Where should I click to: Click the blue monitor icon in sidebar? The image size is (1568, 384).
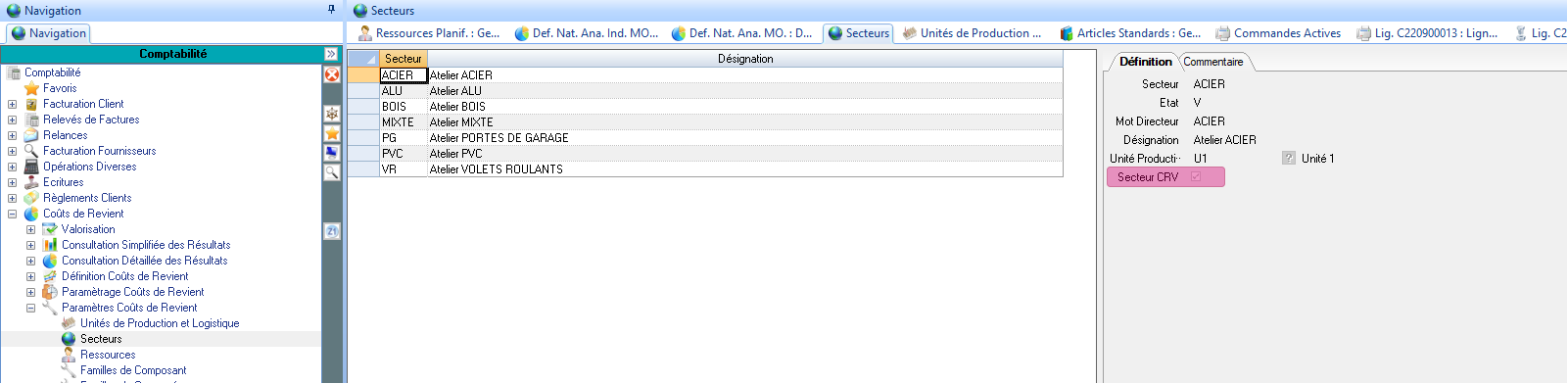[332, 152]
